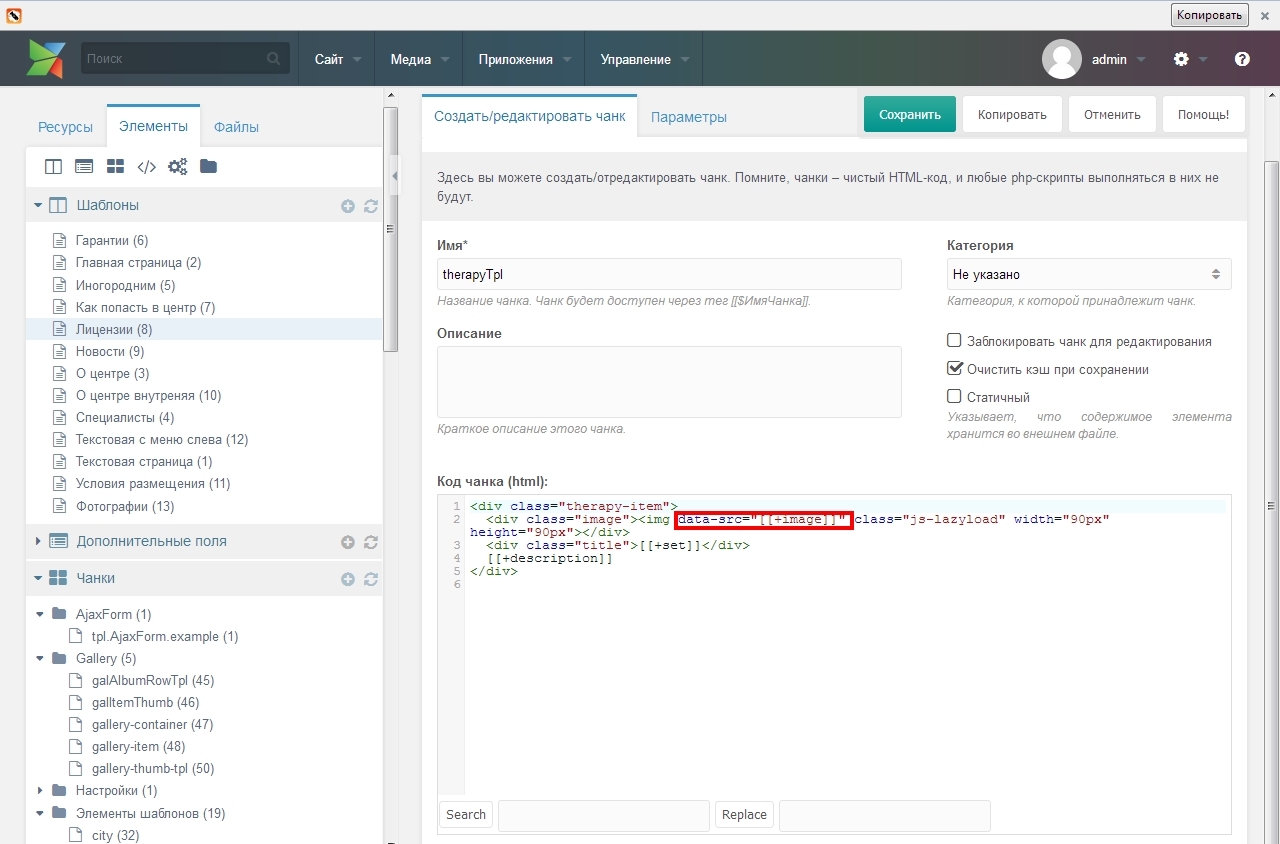The image size is (1280, 844).
Task: Open the help question mark icon
Action: pos(1242,59)
